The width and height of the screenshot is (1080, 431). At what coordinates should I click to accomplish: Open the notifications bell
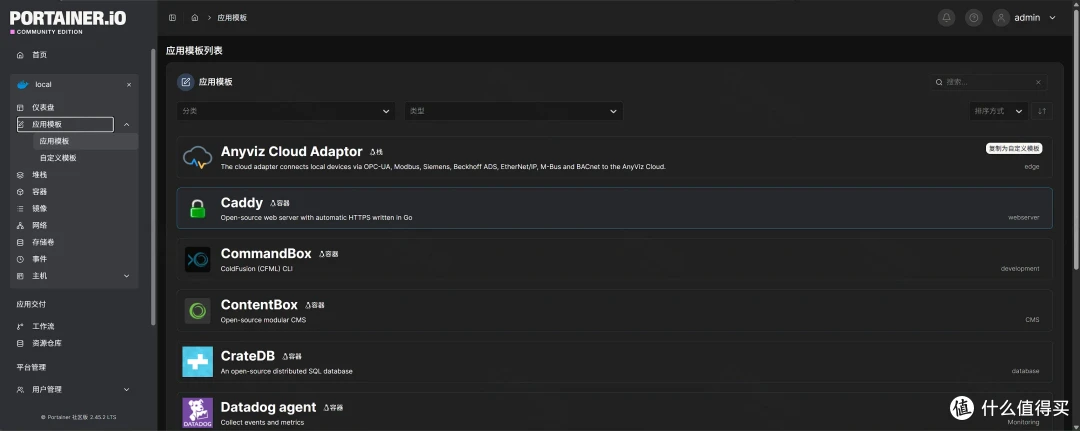coord(946,18)
